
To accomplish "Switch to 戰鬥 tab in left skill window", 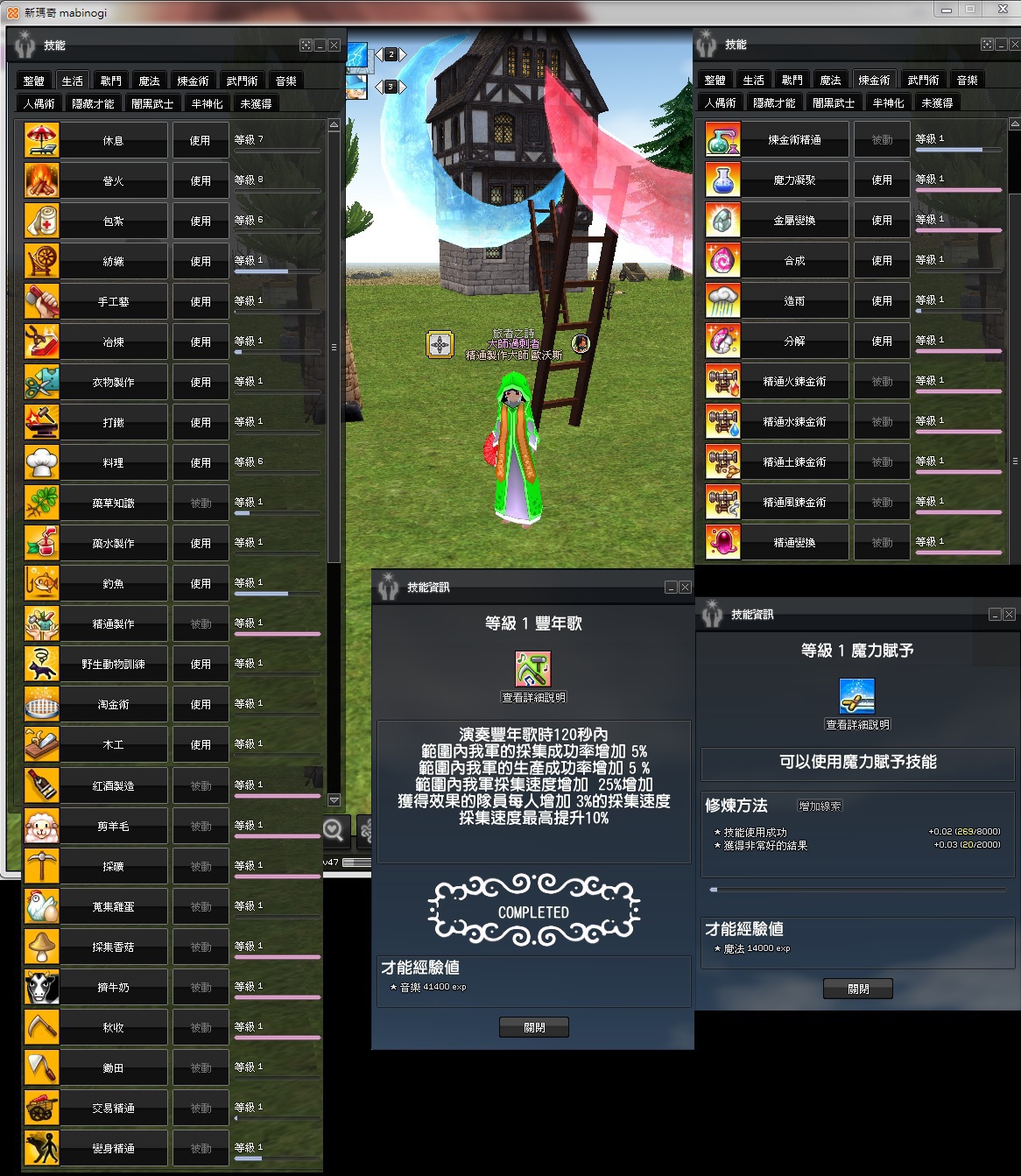I will (111, 81).
